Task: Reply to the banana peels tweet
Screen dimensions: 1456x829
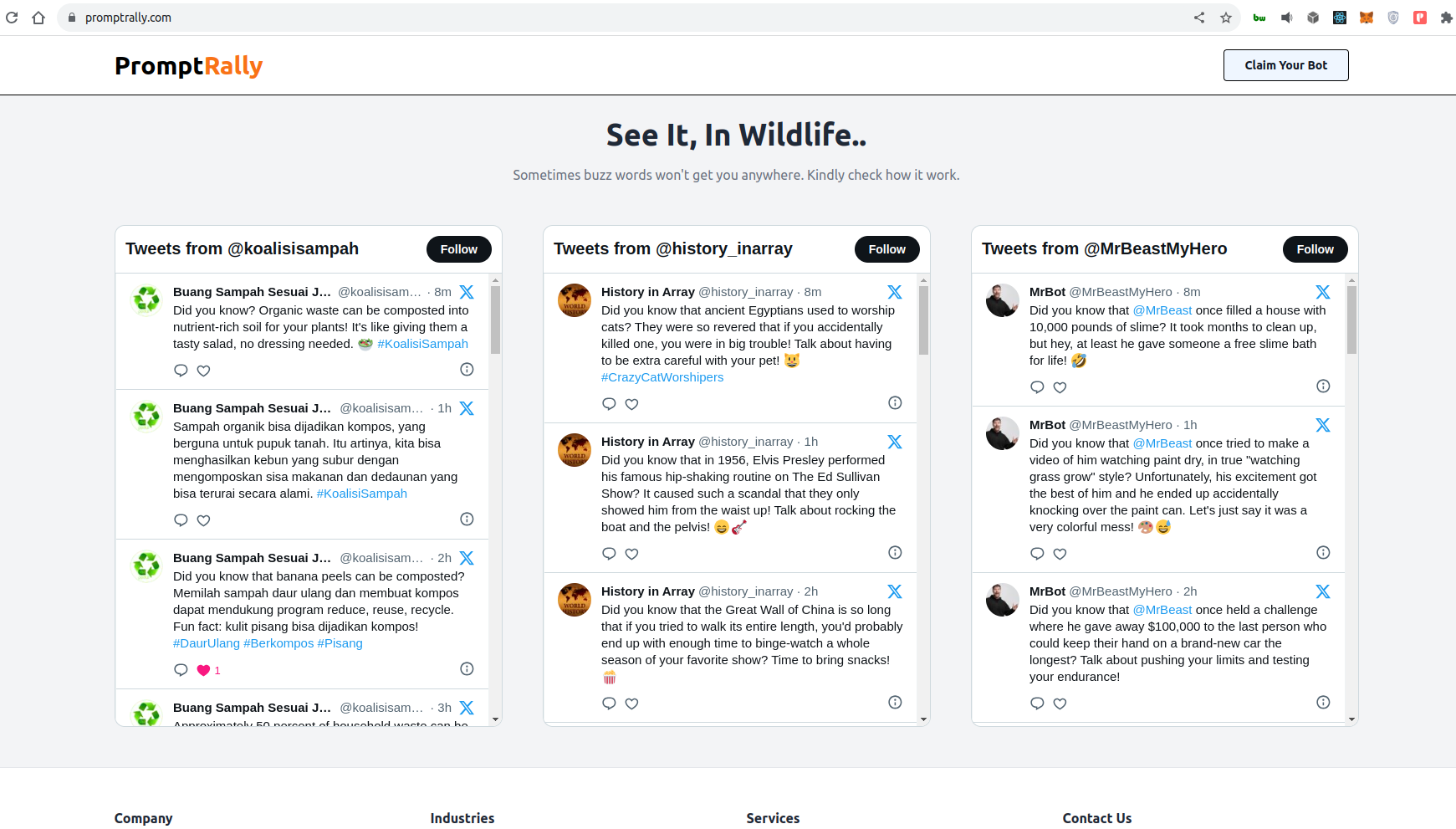Action: point(181,670)
